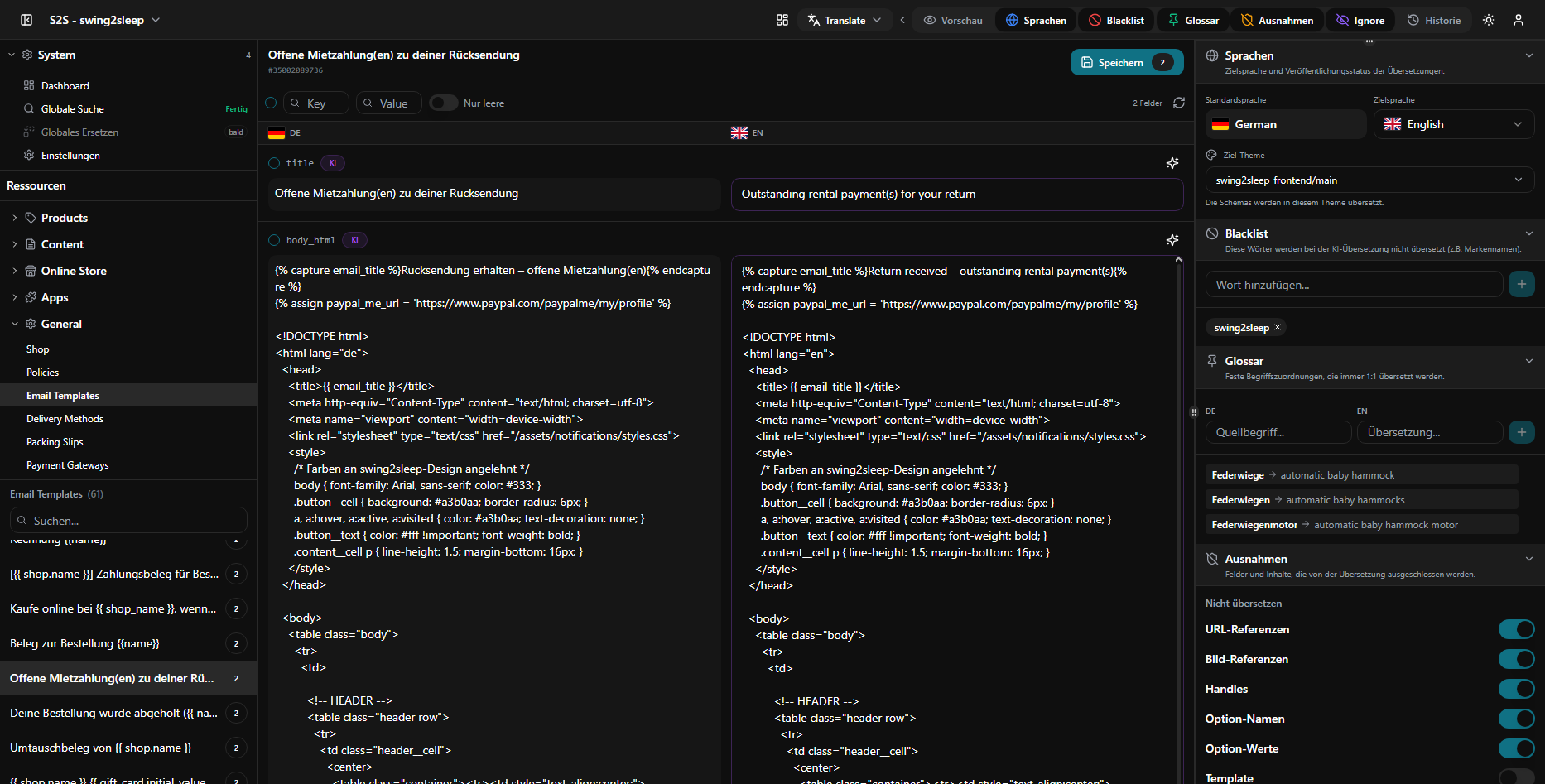The width and height of the screenshot is (1545, 784).
Task: Click Wort hinzufügen... input
Action: pos(1354,284)
